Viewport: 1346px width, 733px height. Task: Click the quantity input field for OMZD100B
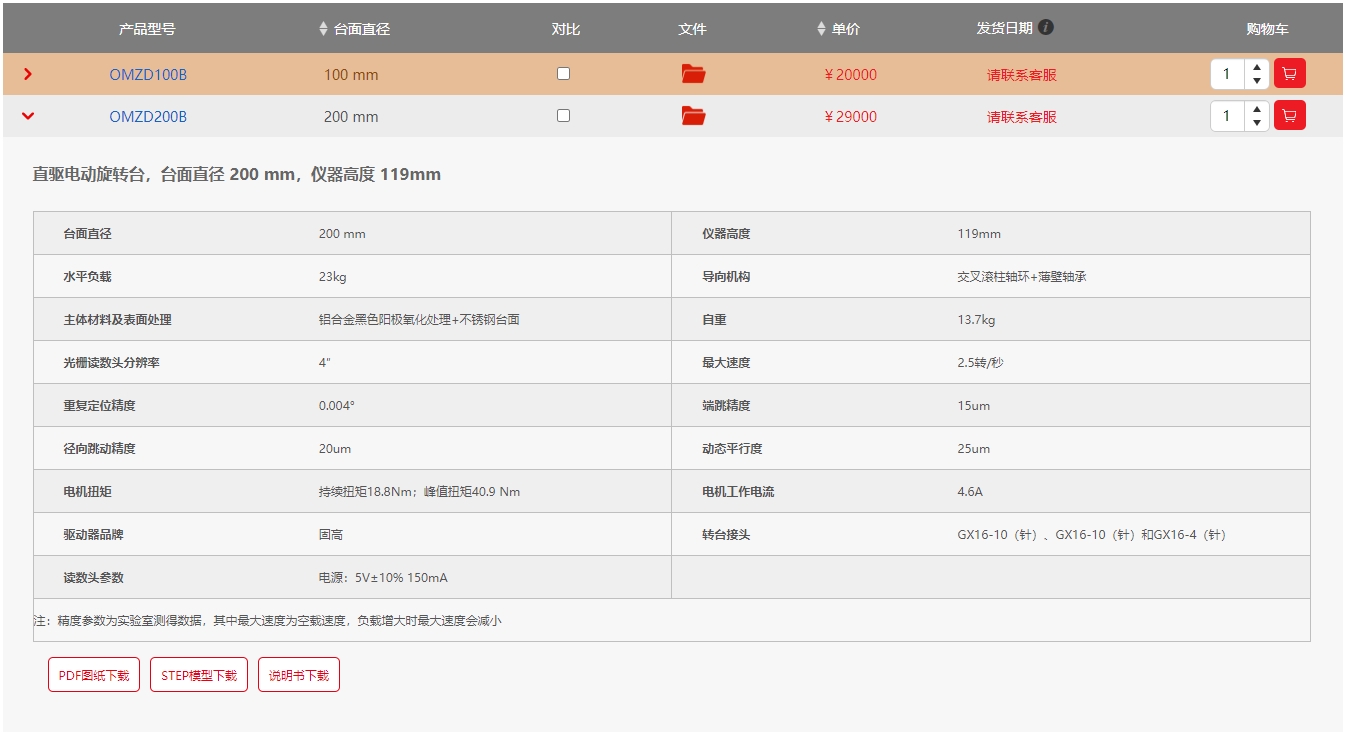coord(1227,74)
